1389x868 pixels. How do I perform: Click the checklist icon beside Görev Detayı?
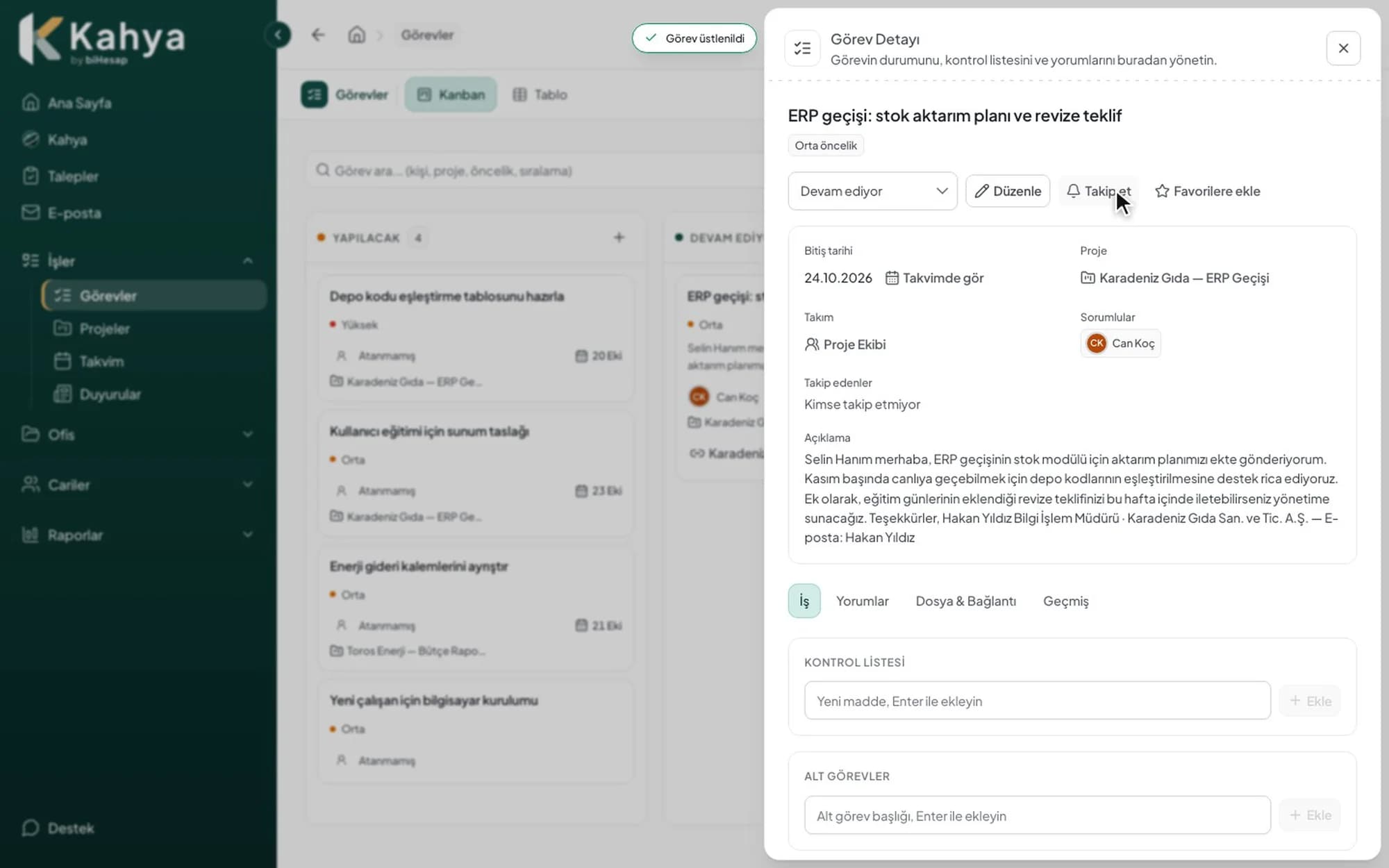coord(802,48)
